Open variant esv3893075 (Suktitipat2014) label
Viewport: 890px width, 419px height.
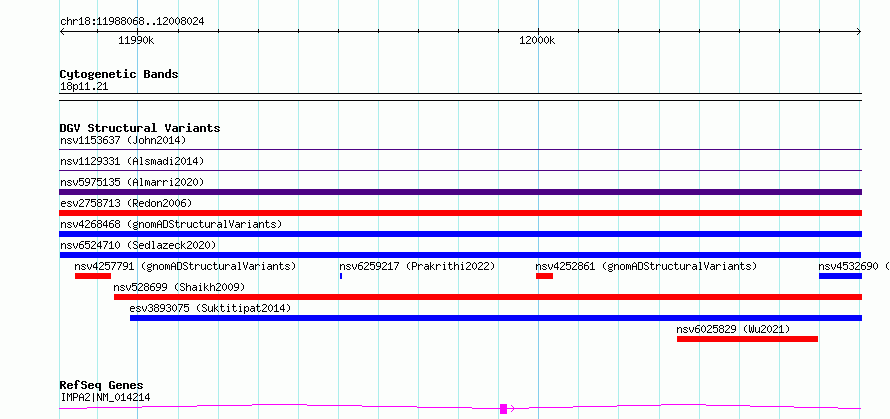(210, 308)
